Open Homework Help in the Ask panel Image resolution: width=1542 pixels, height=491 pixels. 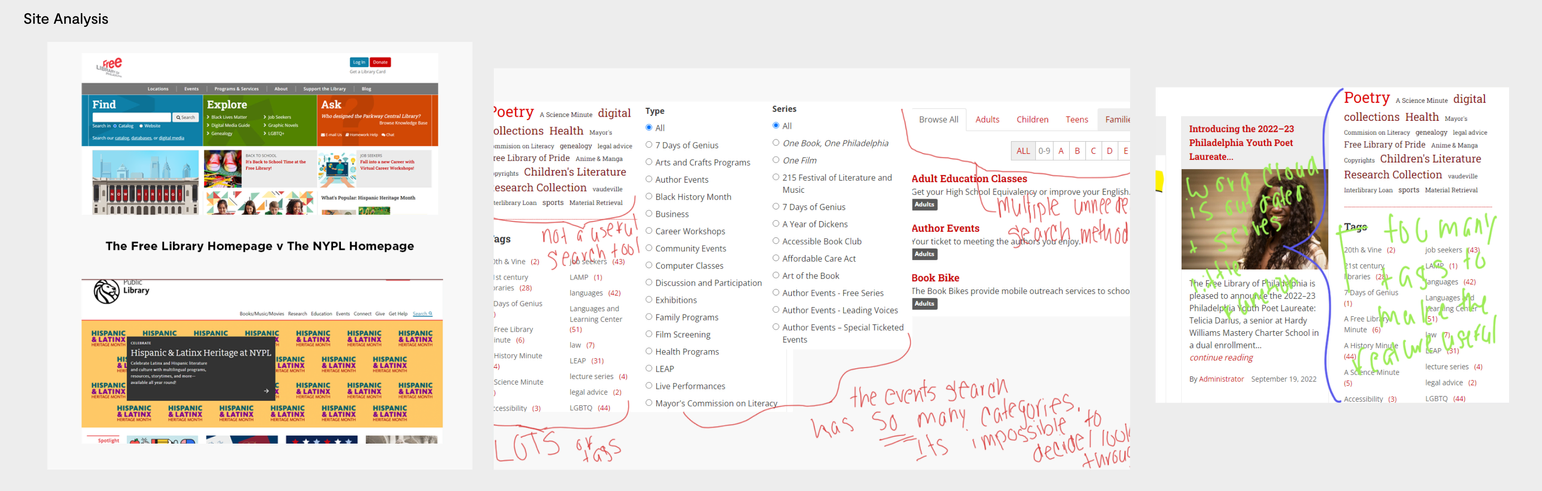(x=362, y=135)
